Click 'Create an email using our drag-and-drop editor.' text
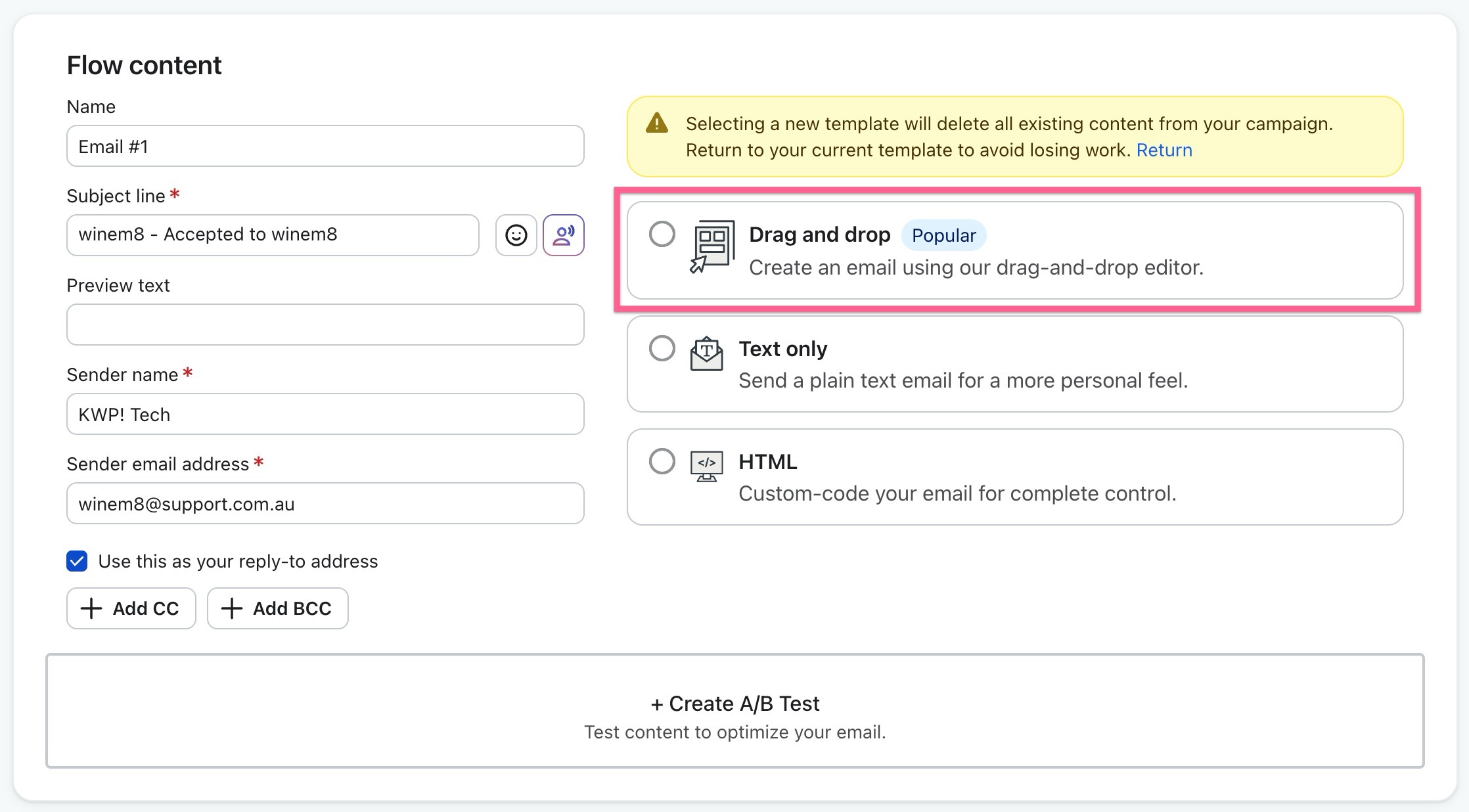The image size is (1469, 812). (x=976, y=267)
